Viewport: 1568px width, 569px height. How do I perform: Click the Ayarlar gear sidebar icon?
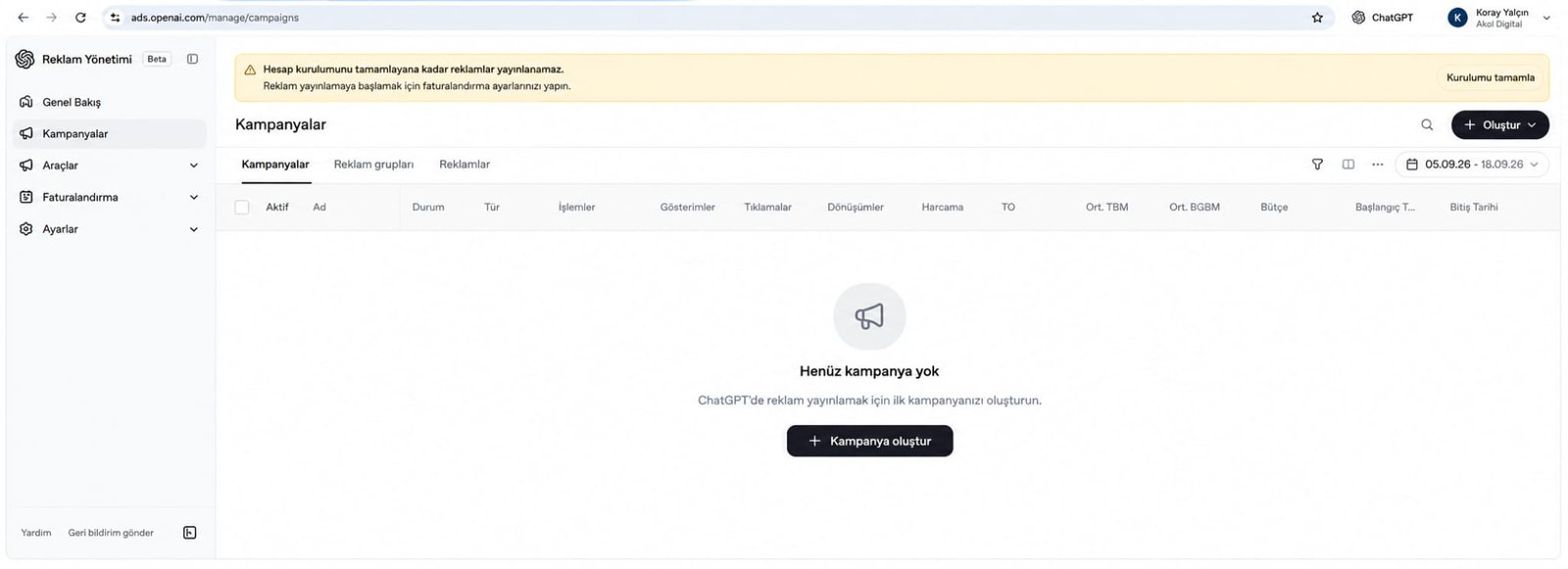26,229
